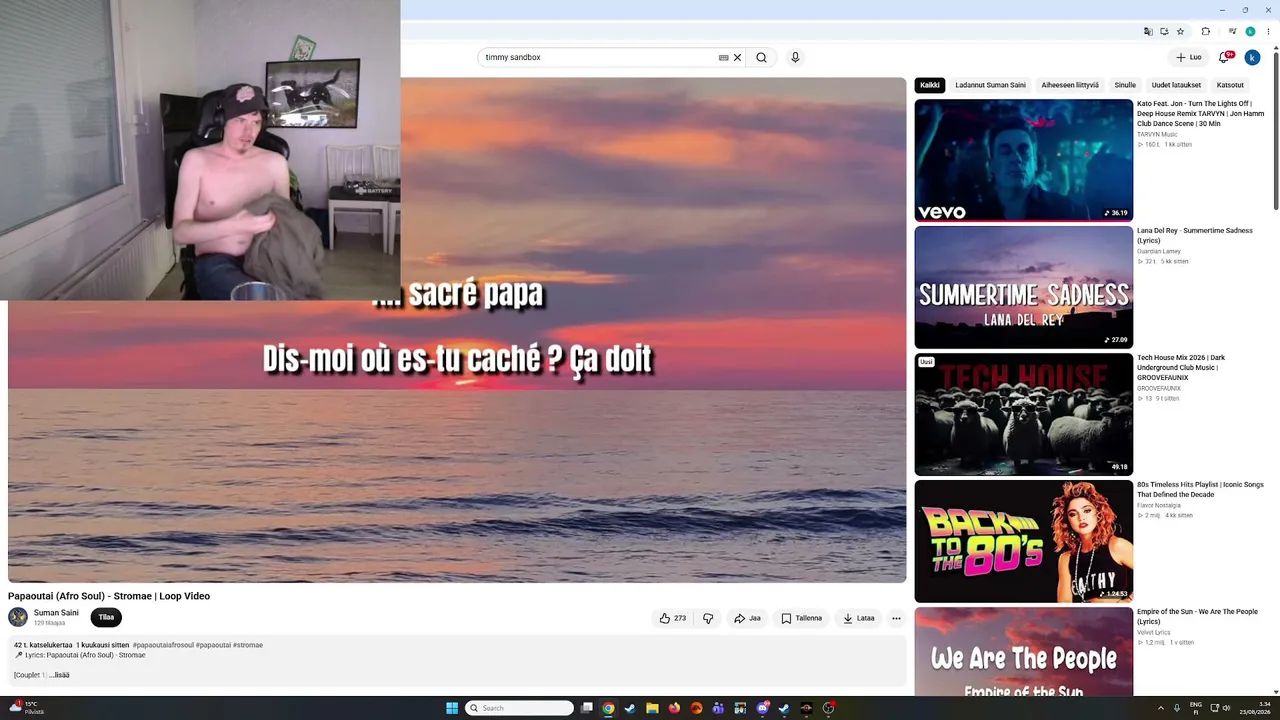The width and height of the screenshot is (1280, 720).
Task: Open Microsoft Teams from the taskbar
Action: tap(718, 708)
